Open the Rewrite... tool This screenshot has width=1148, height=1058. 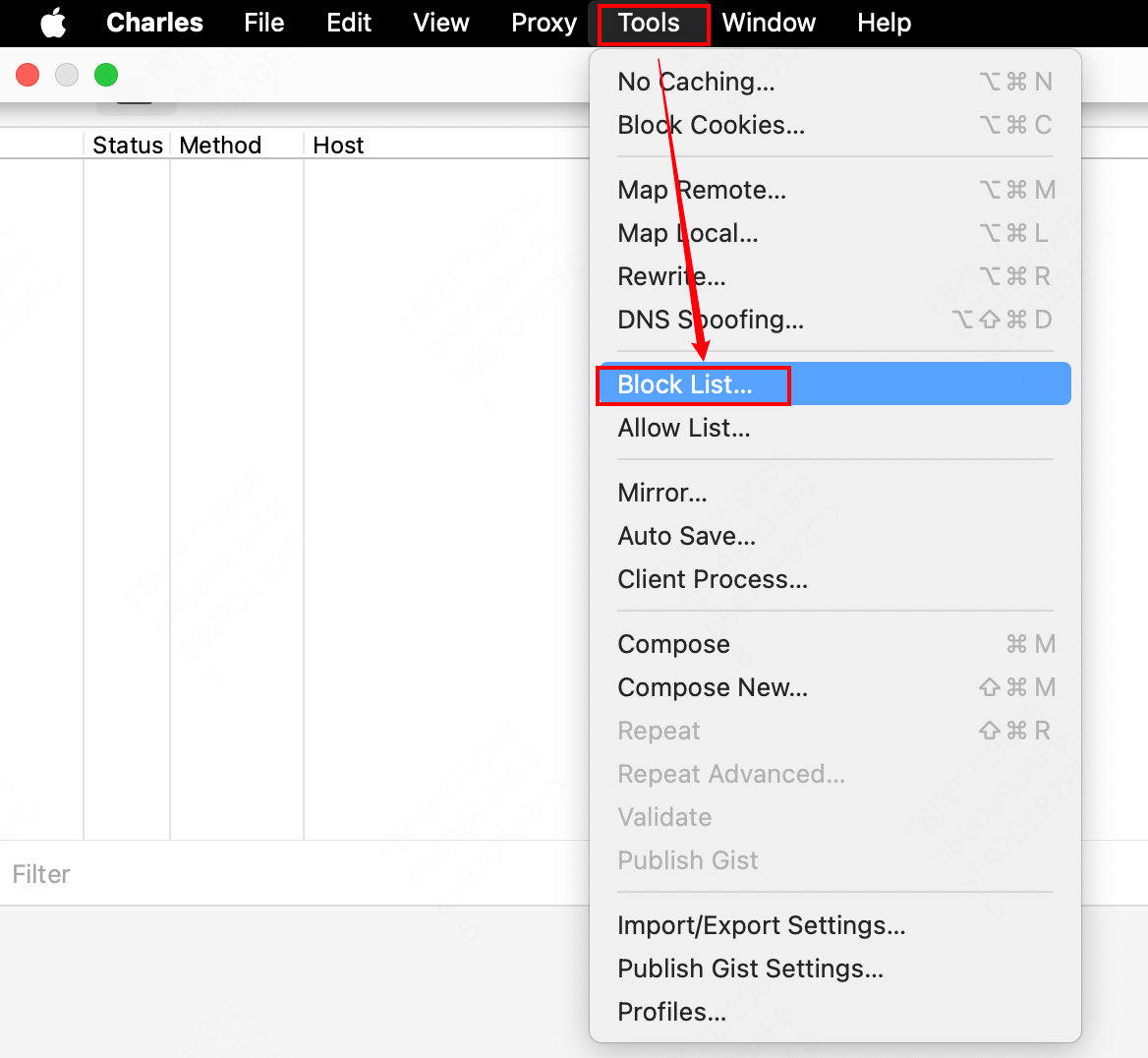coord(834,276)
